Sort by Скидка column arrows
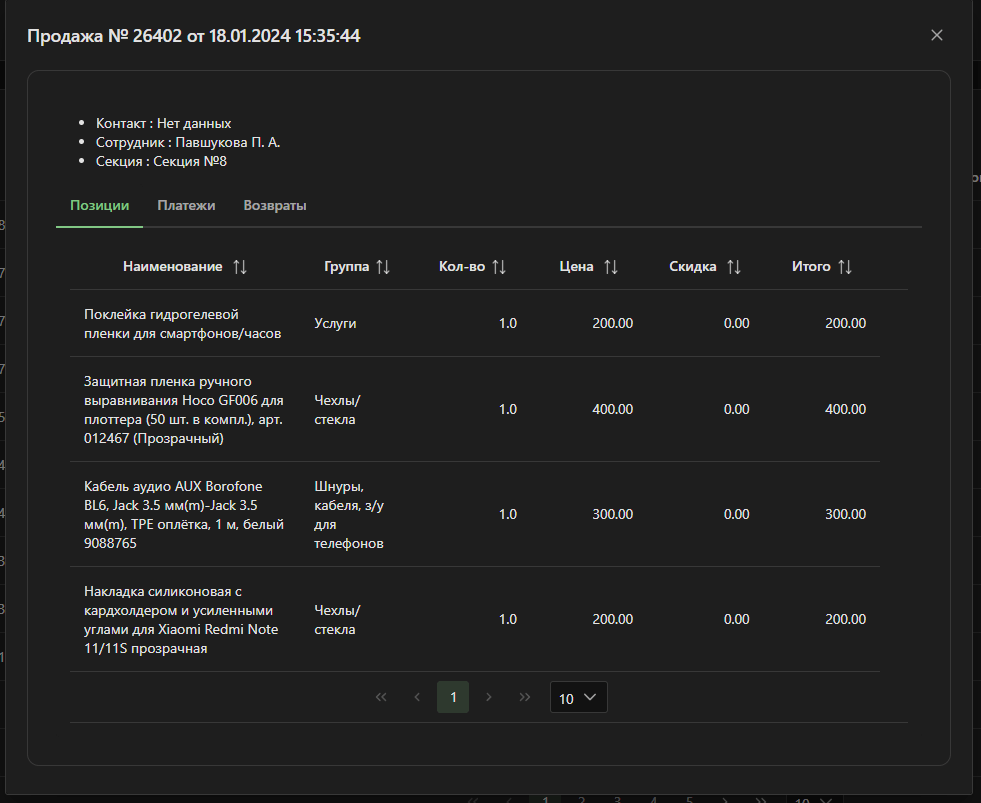The width and height of the screenshot is (981, 803). pos(734,267)
